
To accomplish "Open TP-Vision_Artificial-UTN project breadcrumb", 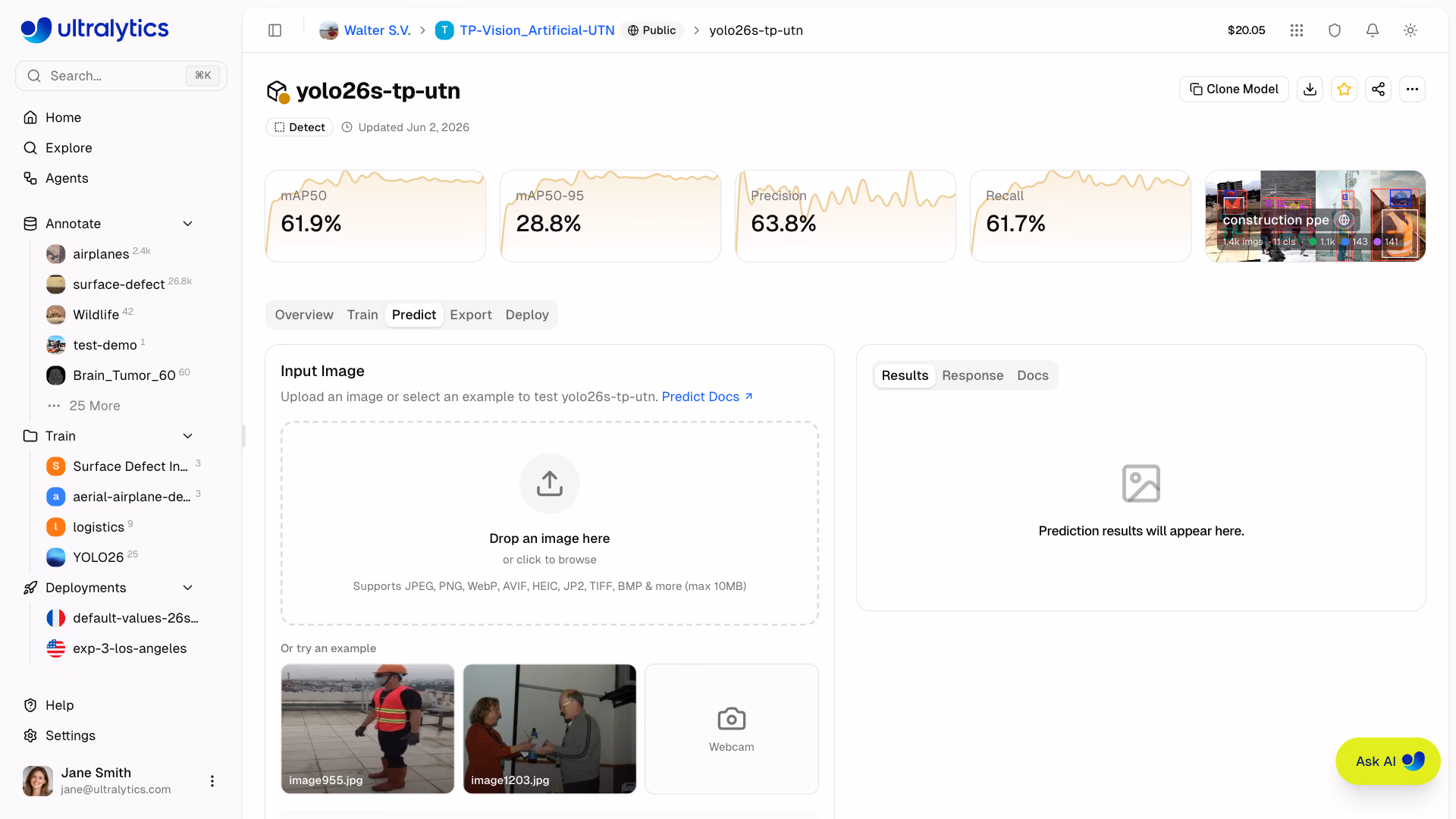I will coord(537,30).
